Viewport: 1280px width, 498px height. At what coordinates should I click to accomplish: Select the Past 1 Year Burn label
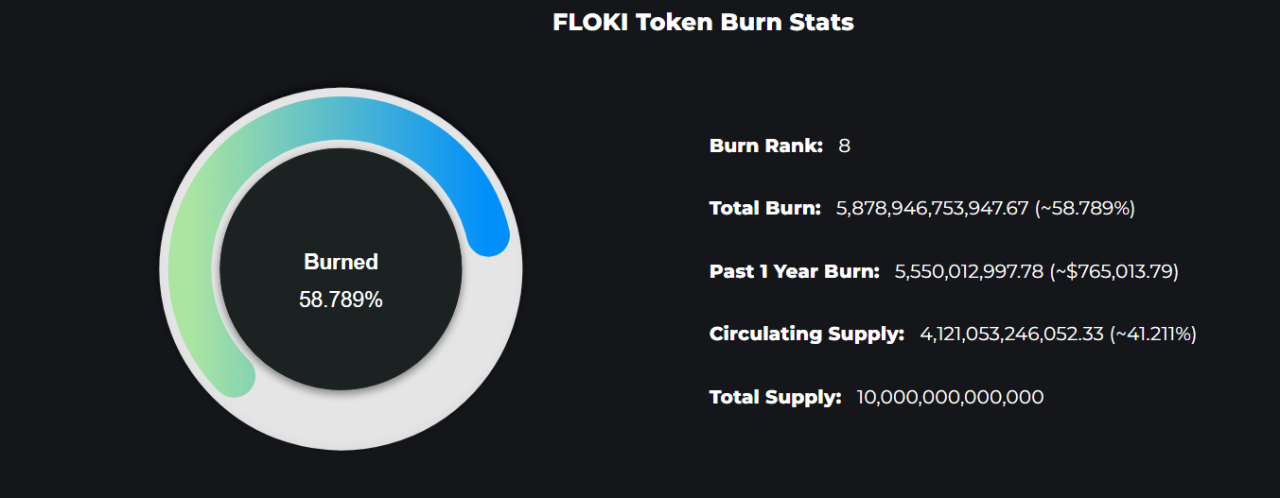[x=795, y=271]
